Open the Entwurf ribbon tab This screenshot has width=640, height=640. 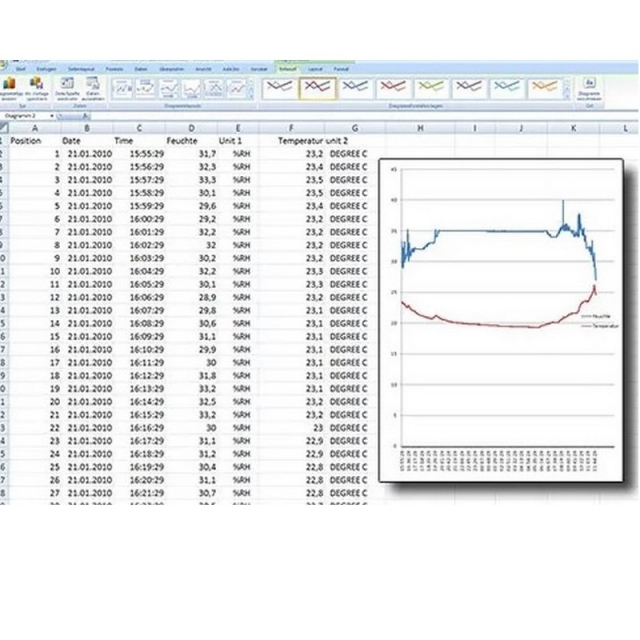[x=286, y=68]
